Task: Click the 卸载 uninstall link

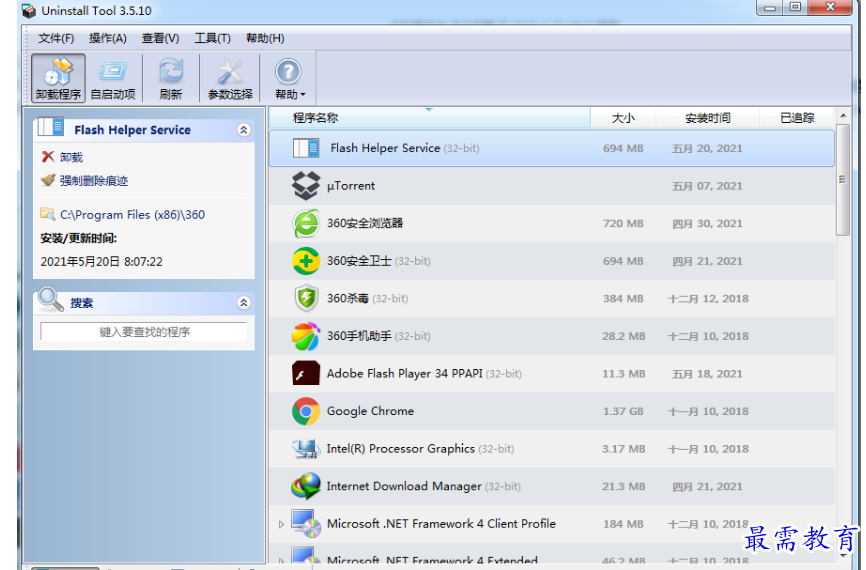Action: 71,157
